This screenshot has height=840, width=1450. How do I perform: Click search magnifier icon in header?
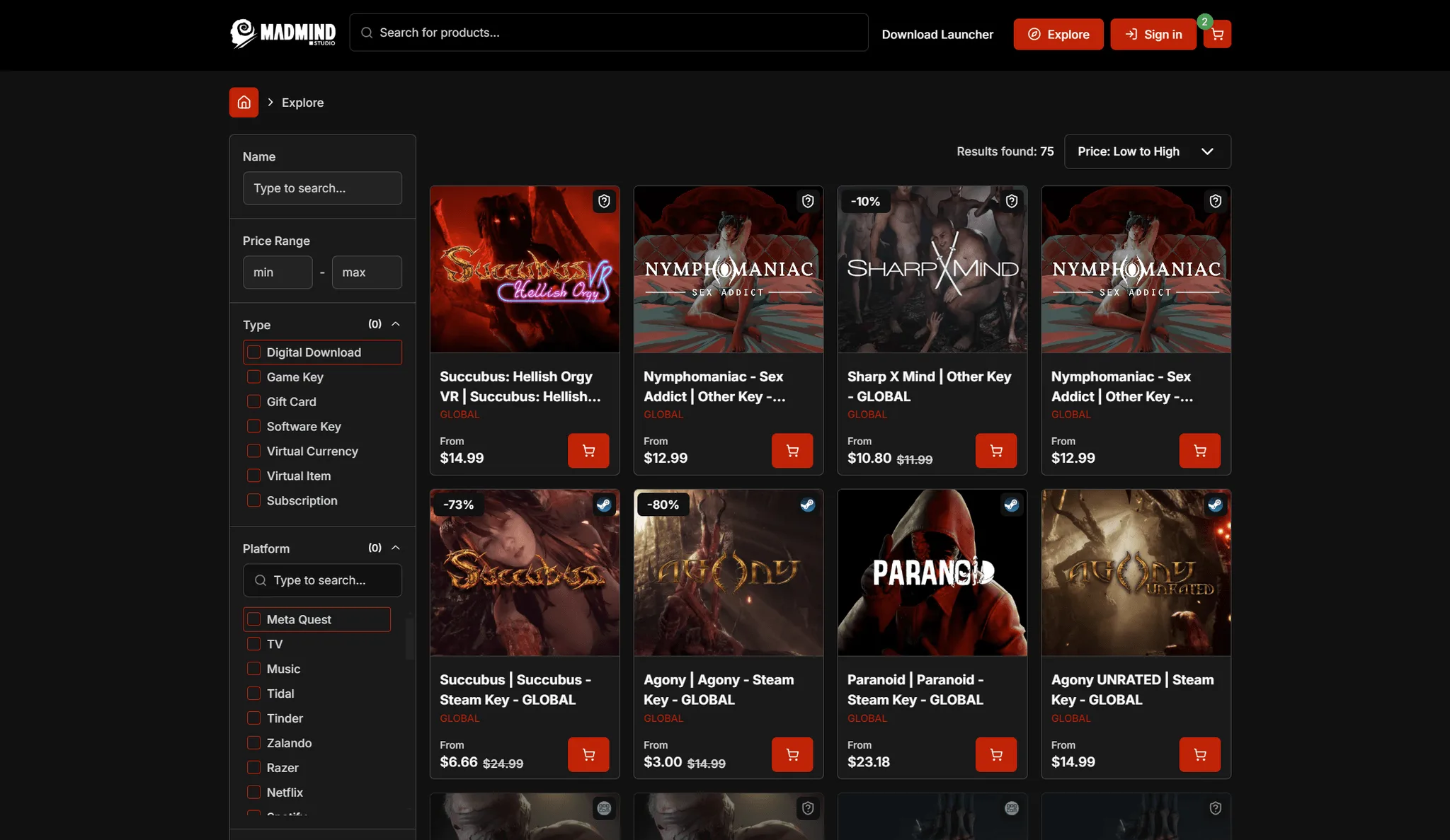click(367, 33)
